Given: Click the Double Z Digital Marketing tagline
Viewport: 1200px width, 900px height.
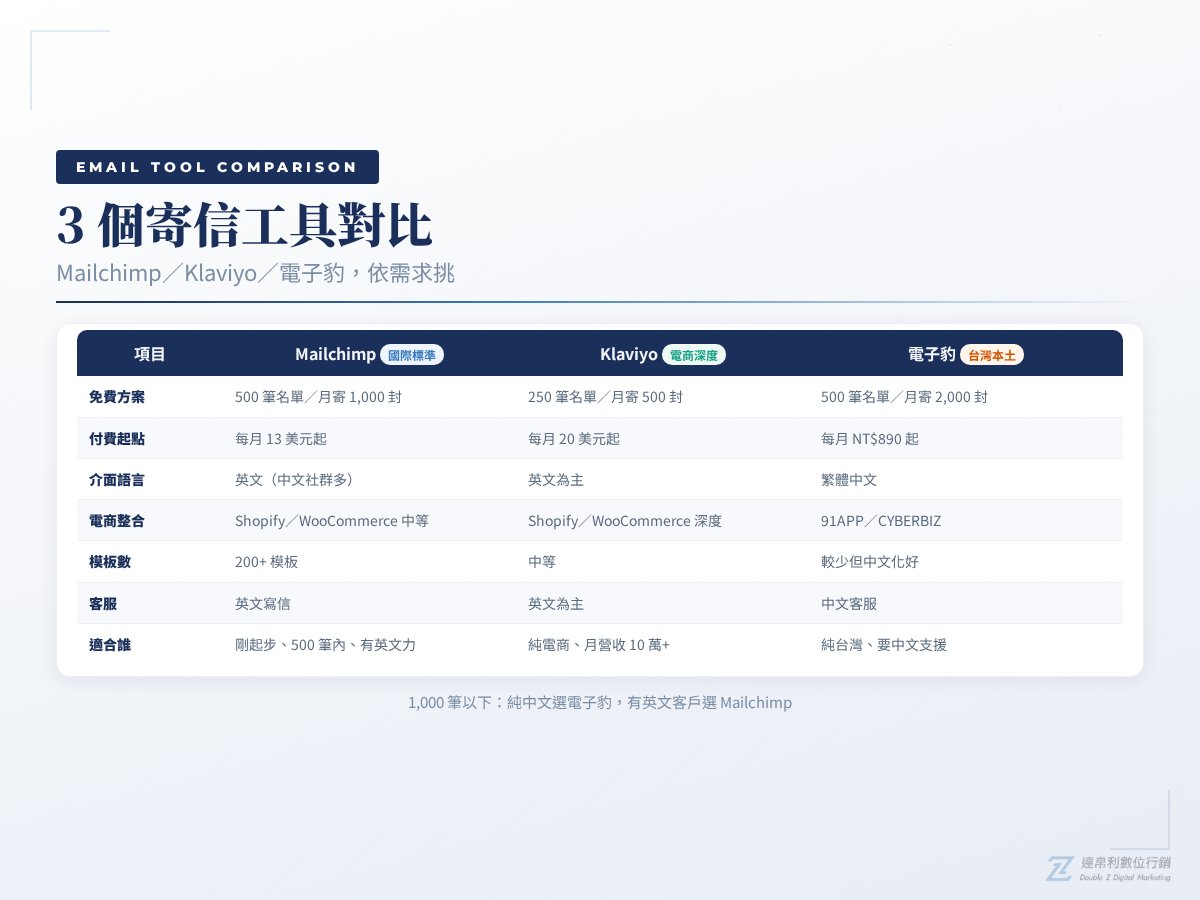Looking at the screenshot, I should tap(1125, 877).
